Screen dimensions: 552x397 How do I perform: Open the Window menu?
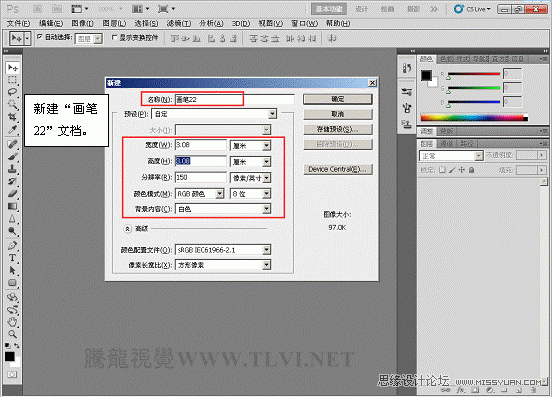[305, 23]
